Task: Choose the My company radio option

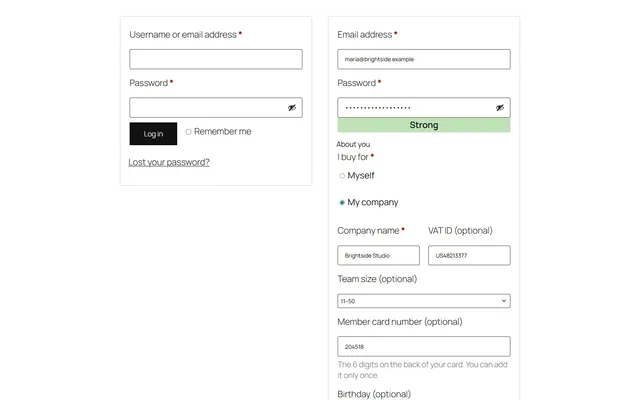Action: point(342,202)
